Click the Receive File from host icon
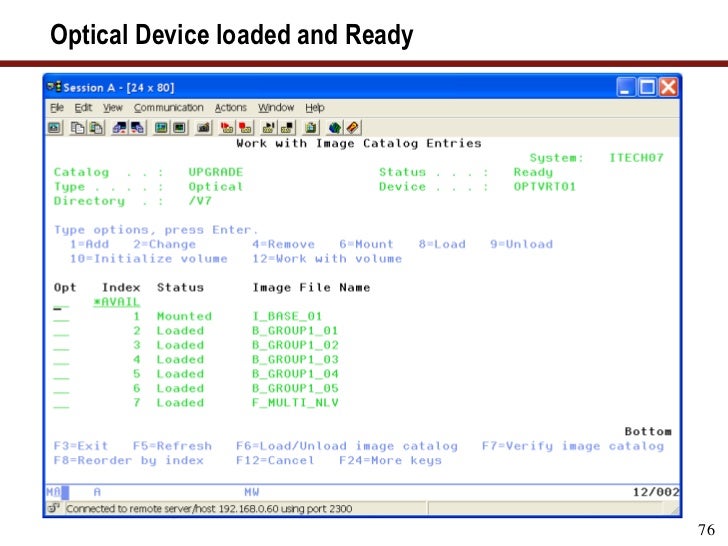The image size is (728, 546). (138, 128)
